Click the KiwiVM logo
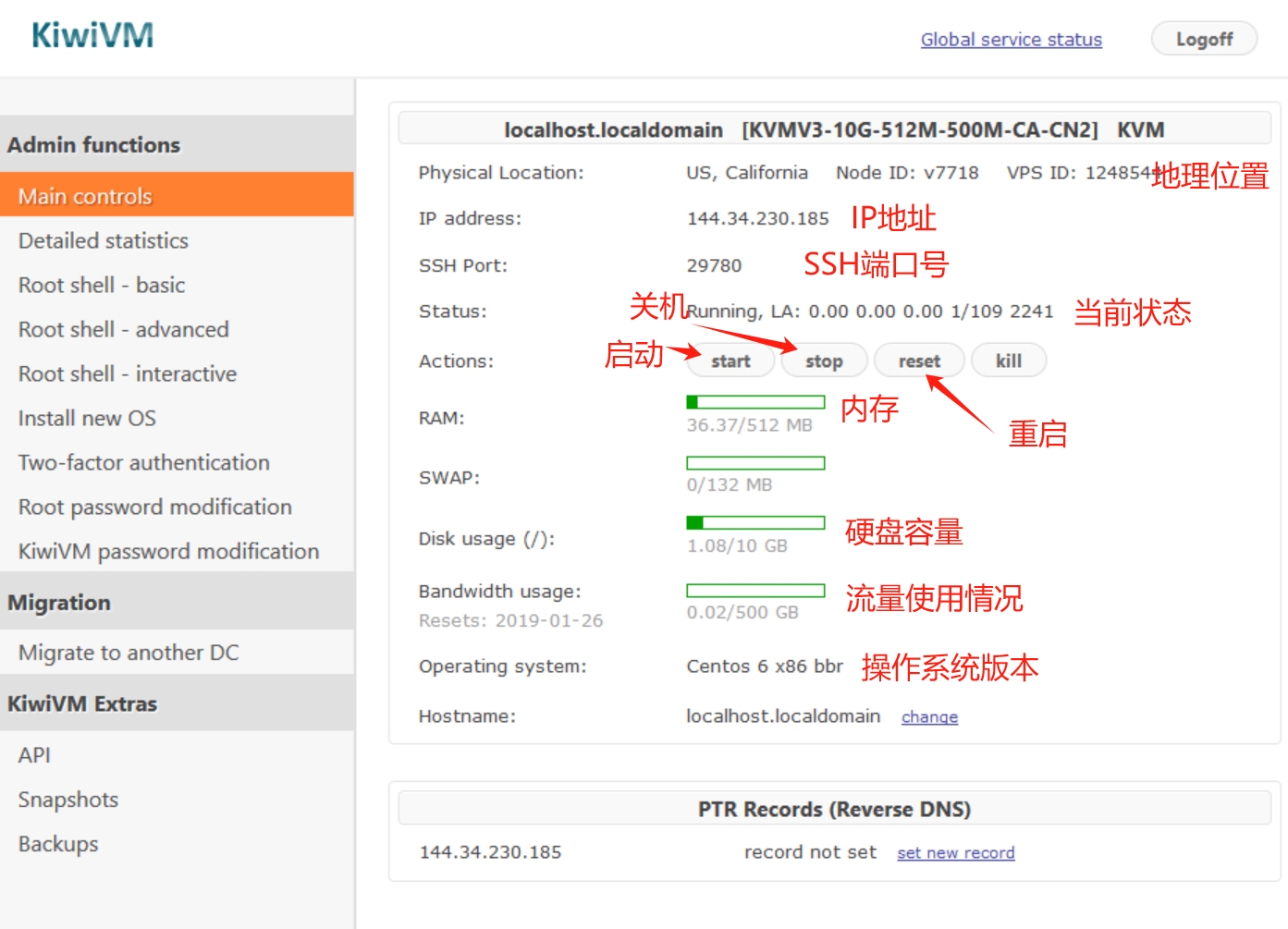This screenshot has height=929, width=1288. click(x=92, y=36)
